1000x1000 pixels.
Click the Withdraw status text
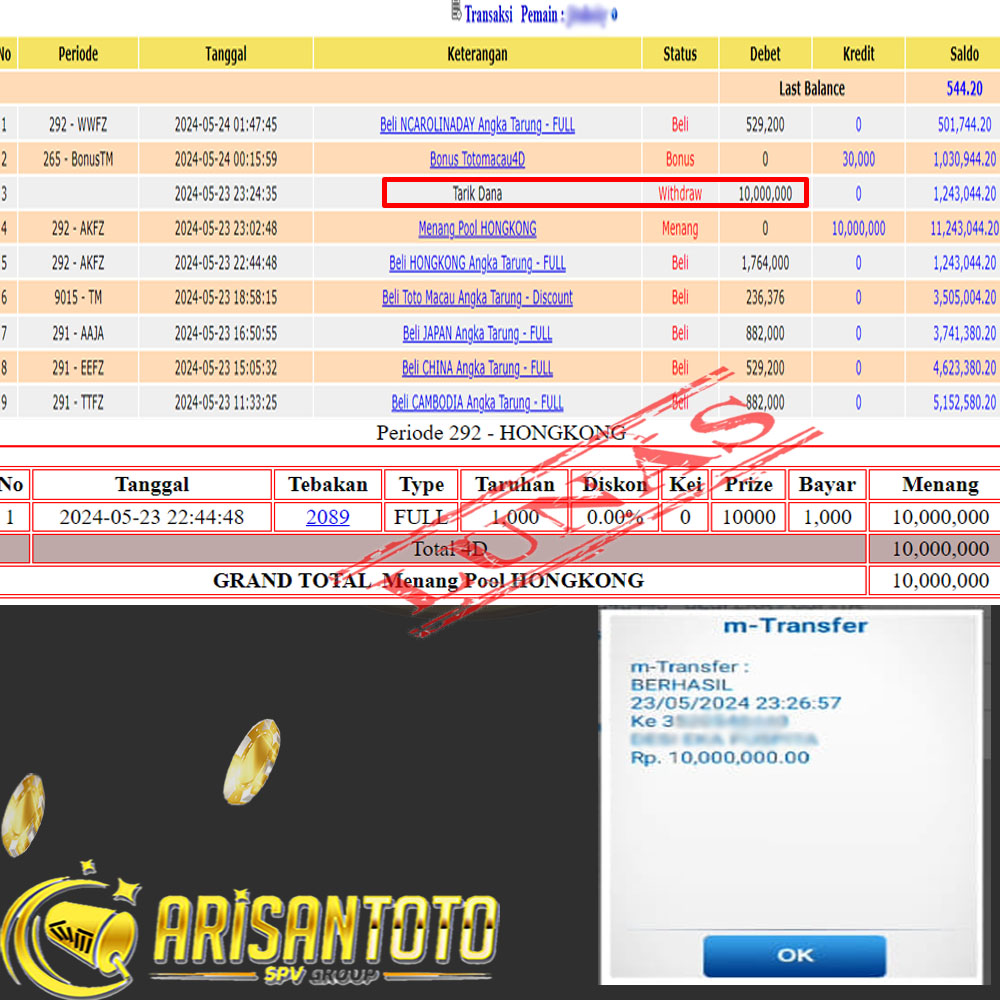coord(680,193)
